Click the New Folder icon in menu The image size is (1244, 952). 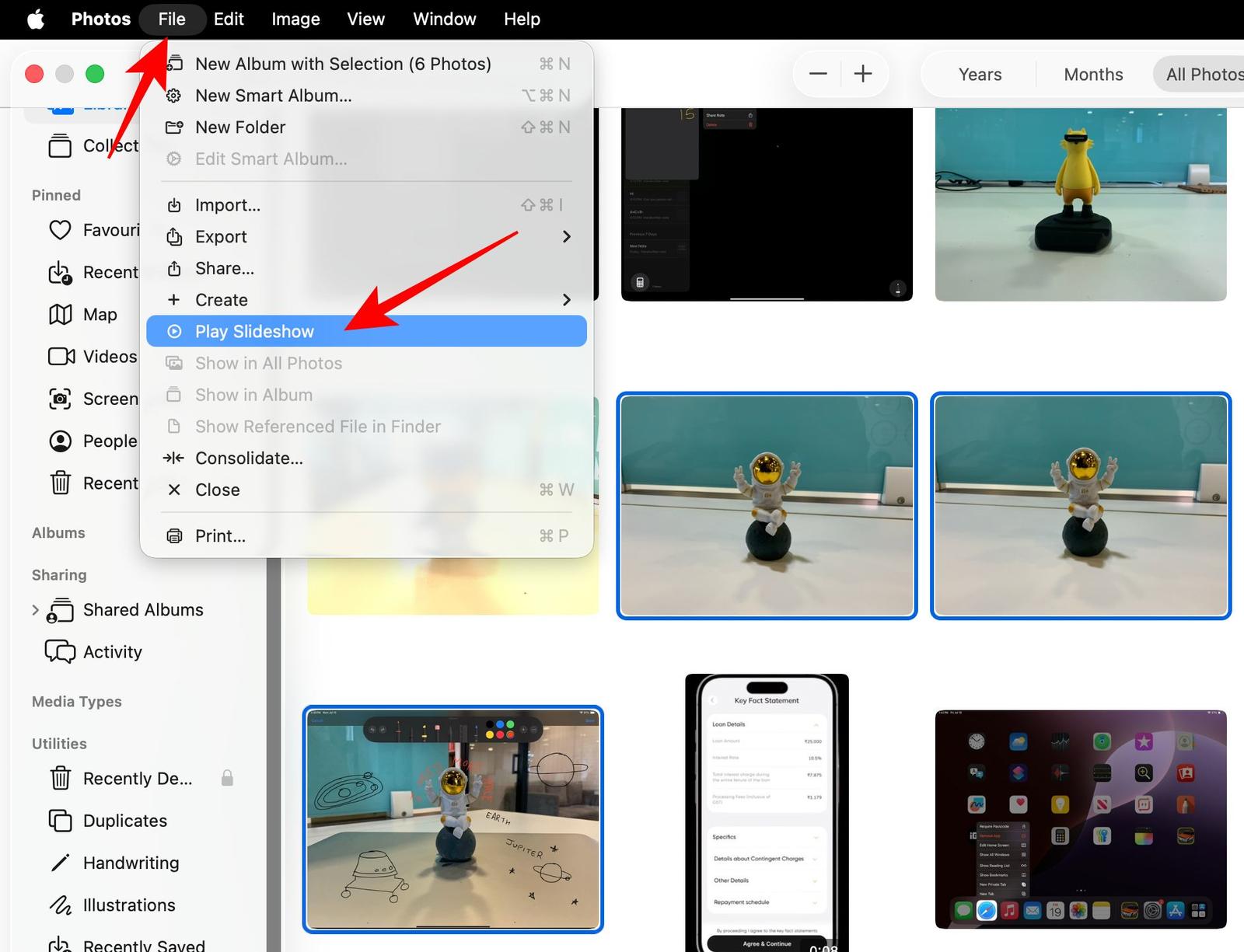pos(174,127)
